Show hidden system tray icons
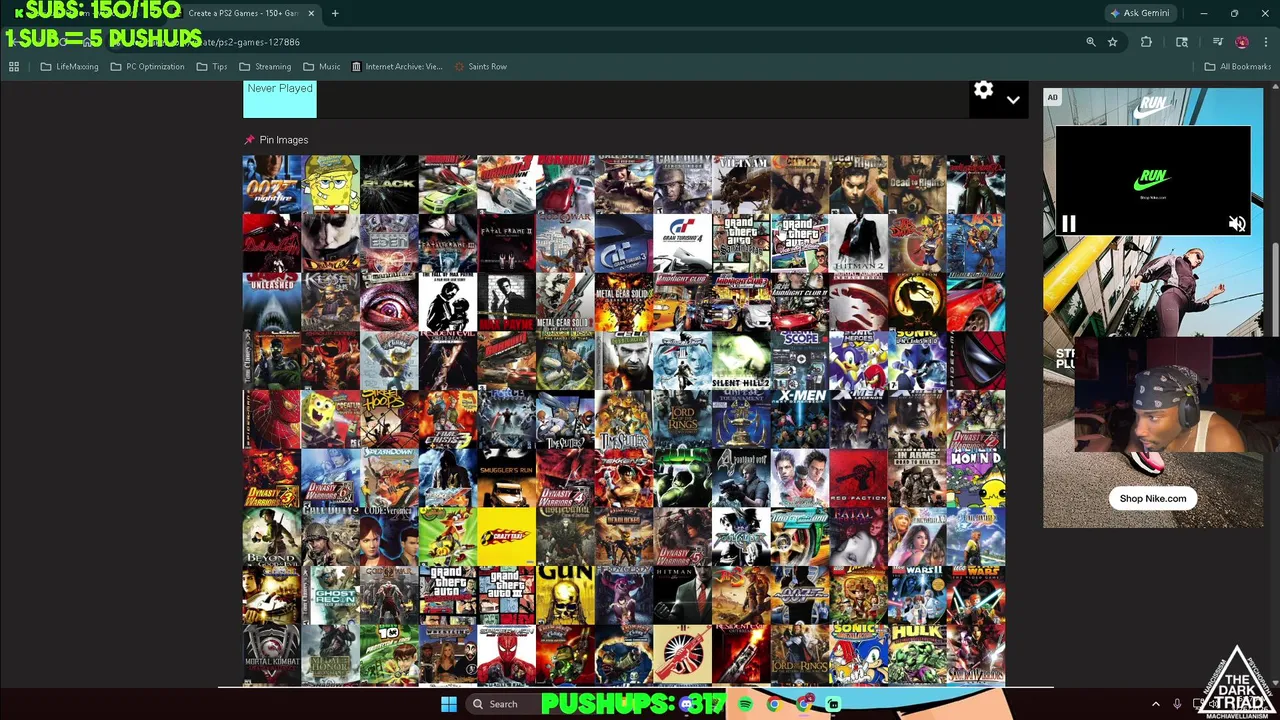The image size is (1280, 720). 1156,705
